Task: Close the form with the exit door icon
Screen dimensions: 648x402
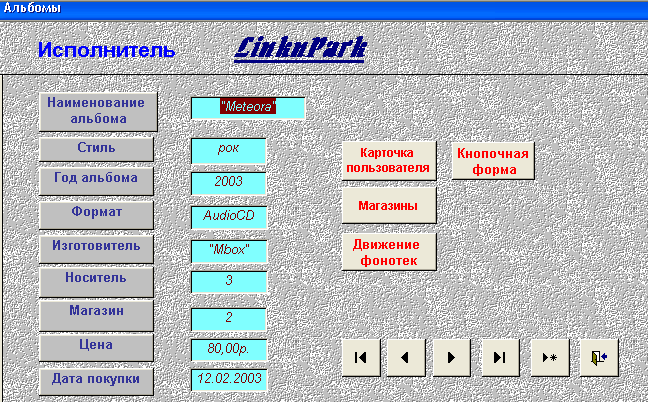Action: [599, 357]
